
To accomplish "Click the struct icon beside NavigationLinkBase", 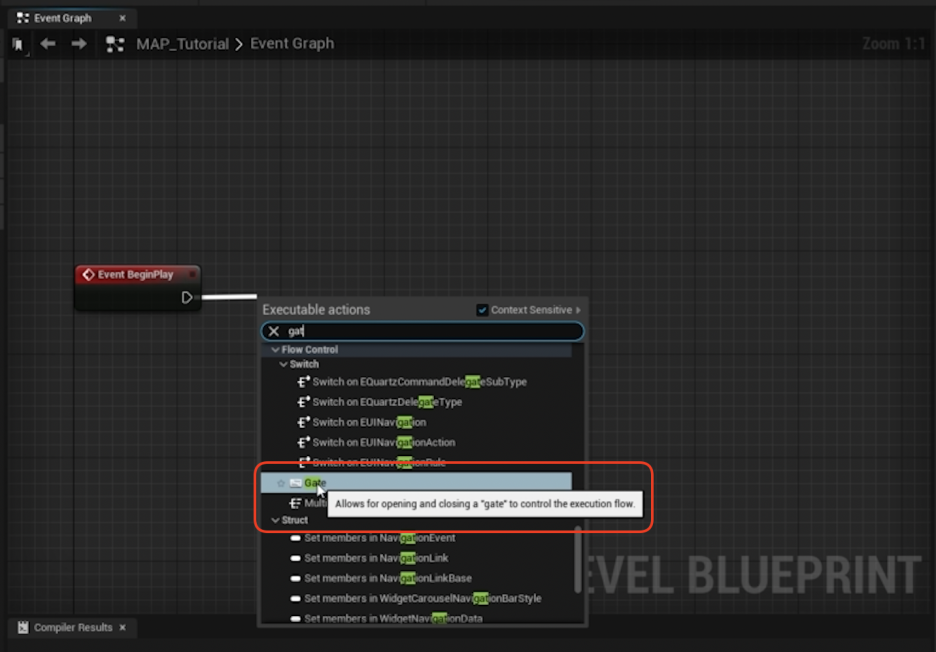I will pos(295,579).
